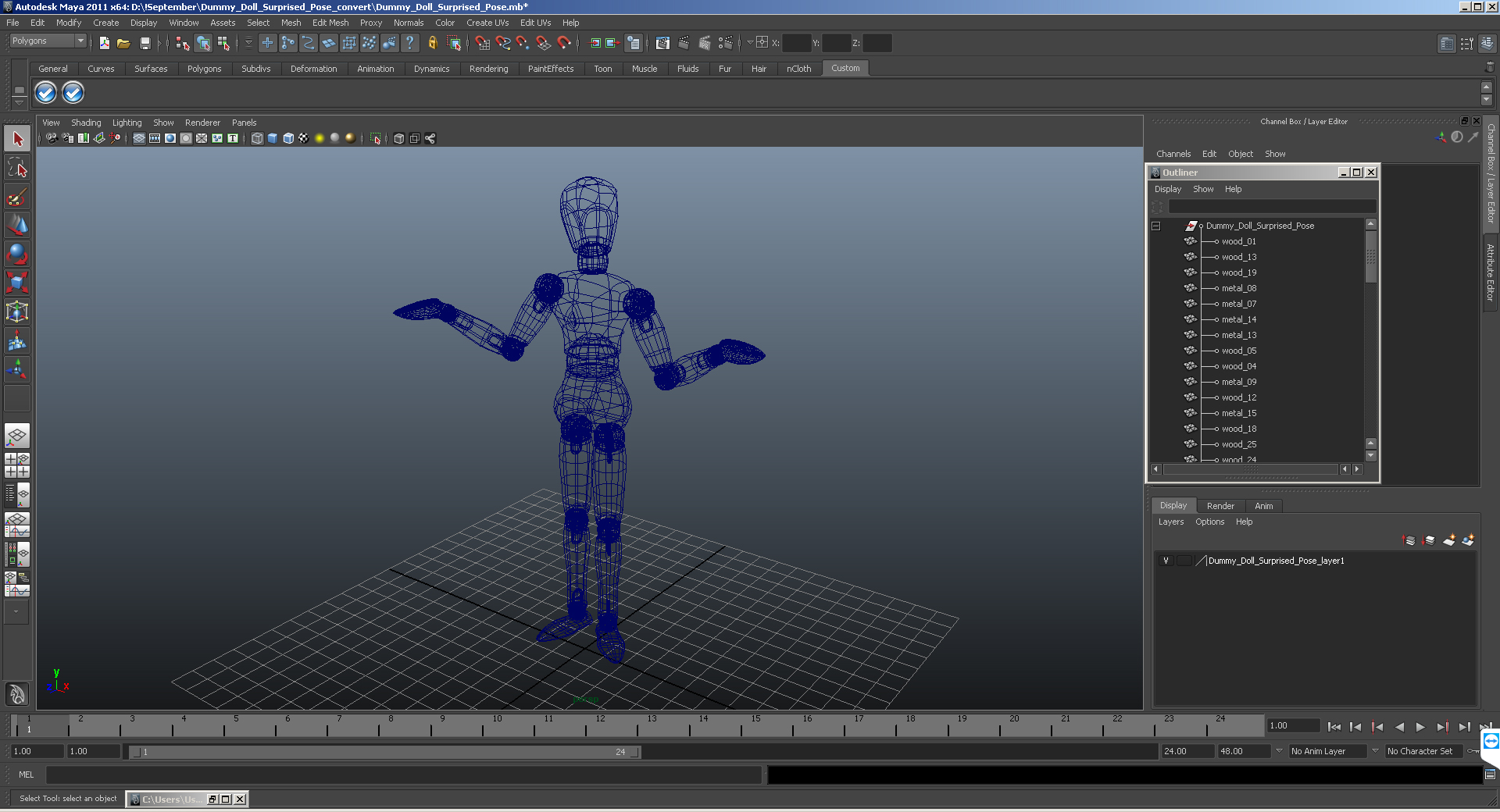Expand the toolbox layout options arrow
This screenshot has width=1500, height=812.
click(16, 612)
